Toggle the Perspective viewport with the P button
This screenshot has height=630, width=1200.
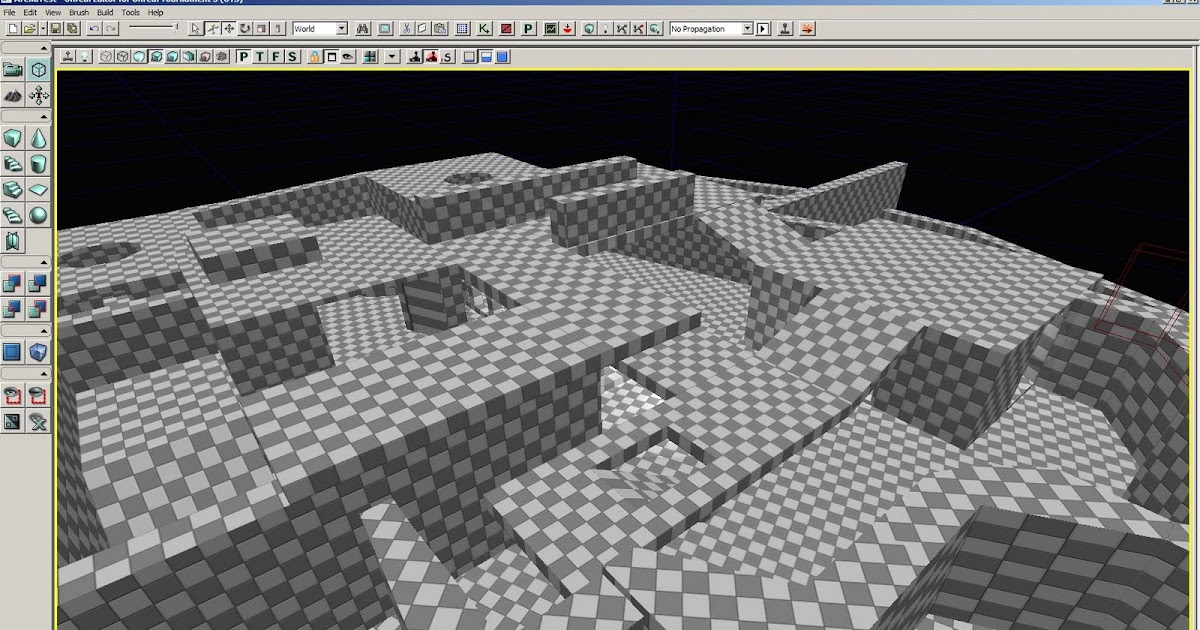[244, 57]
